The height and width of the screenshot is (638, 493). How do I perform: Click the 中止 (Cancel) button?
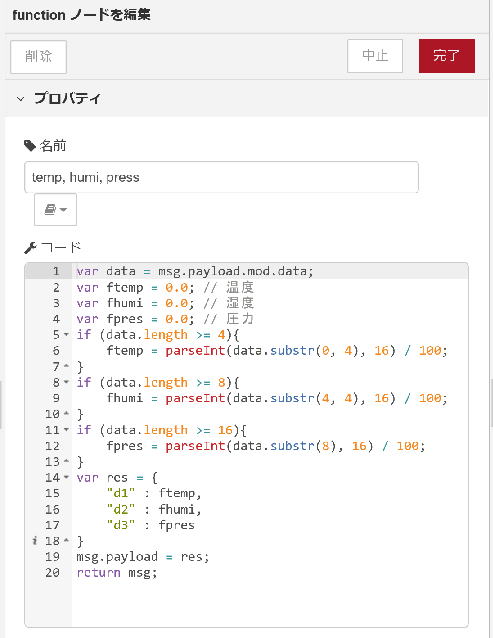click(375, 56)
